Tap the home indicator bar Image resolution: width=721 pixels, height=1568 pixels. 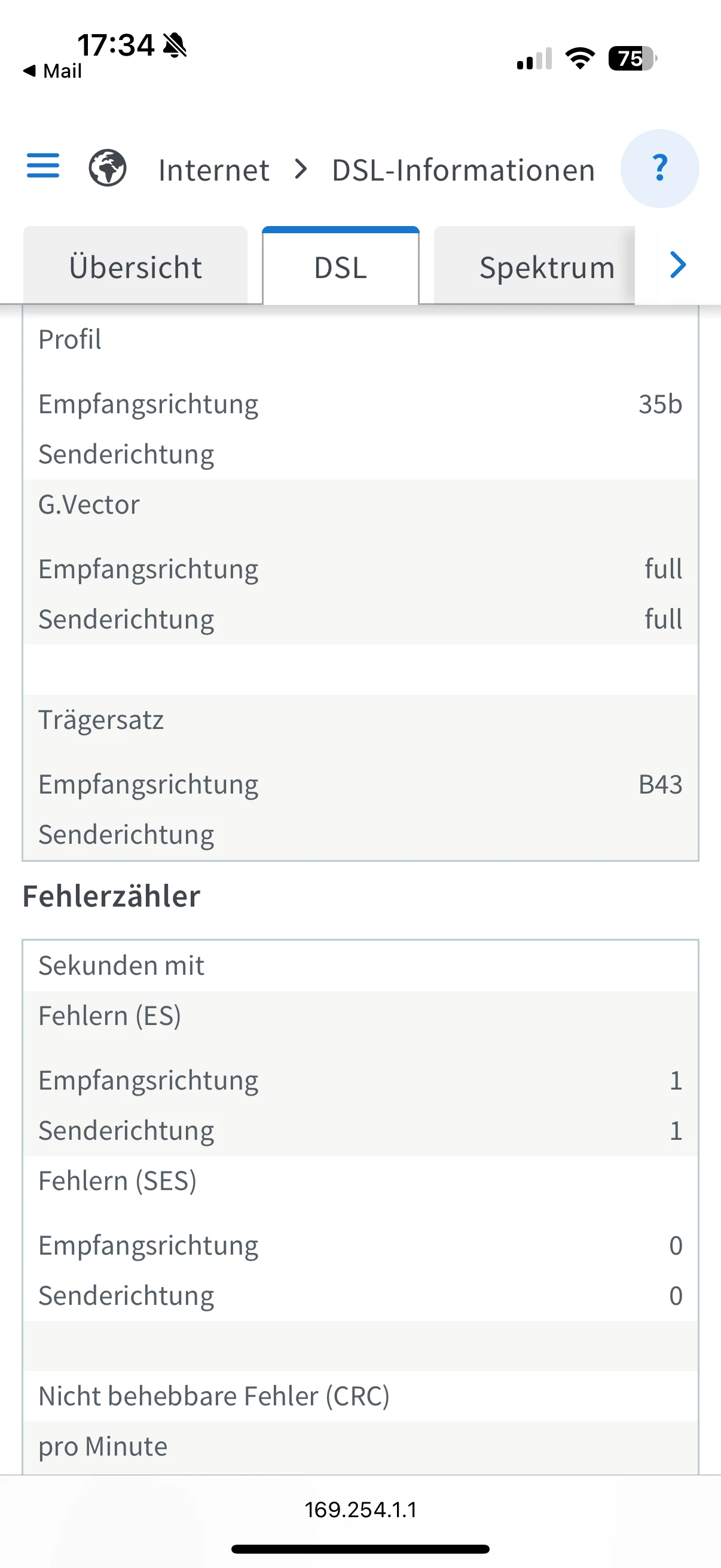[361, 1549]
